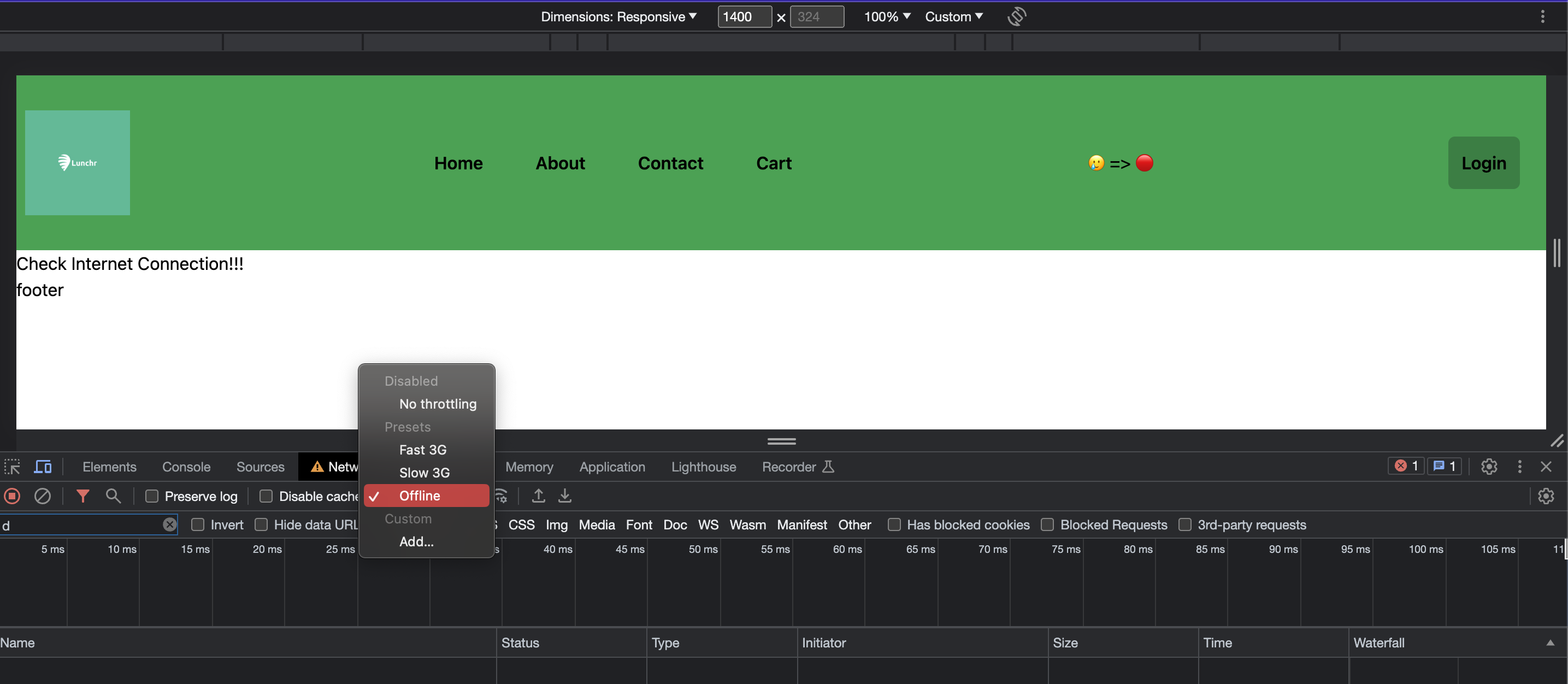Clear all network requests
Viewport: 1568px width, 684px height.
43,496
